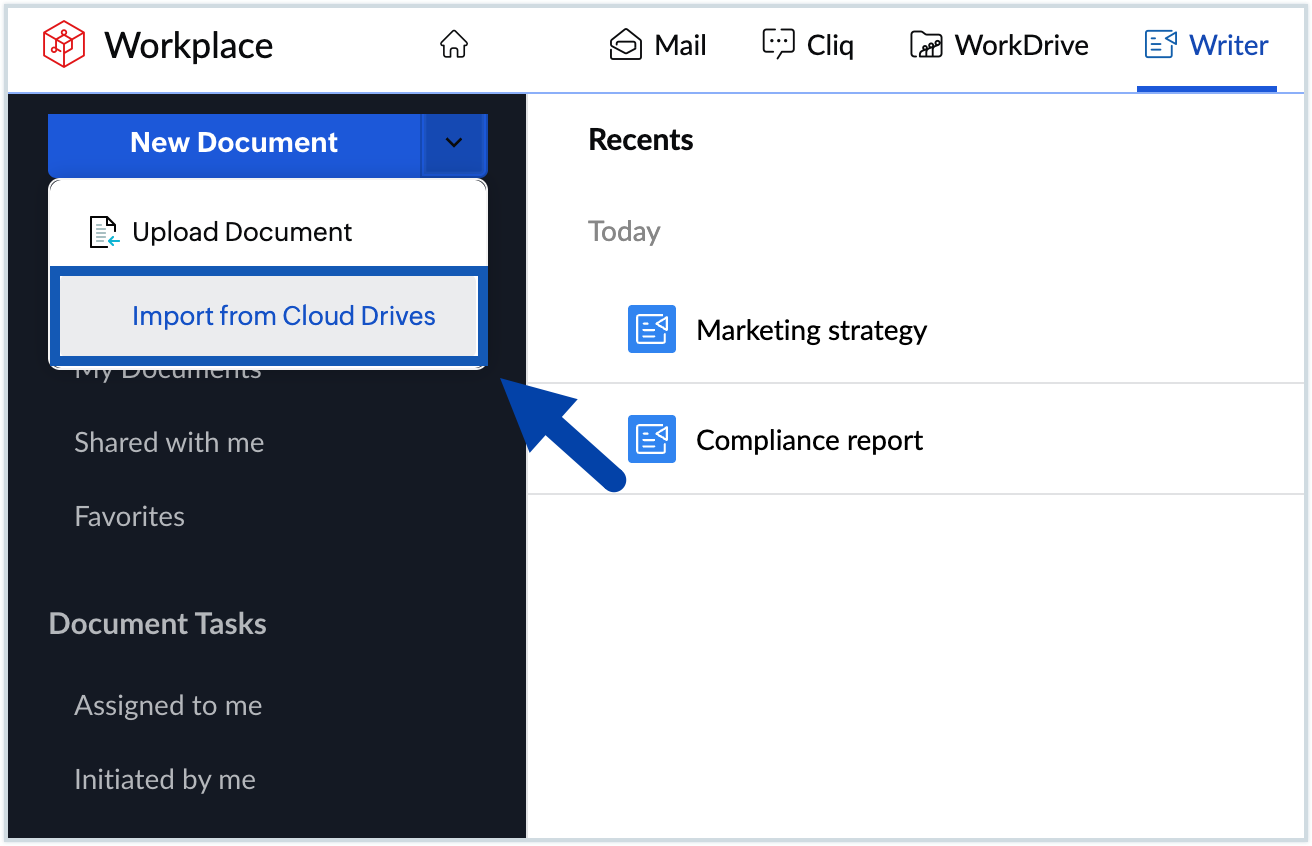Select the Writer document icon
This screenshot has height=846, width=1312.
pos(1160,44)
